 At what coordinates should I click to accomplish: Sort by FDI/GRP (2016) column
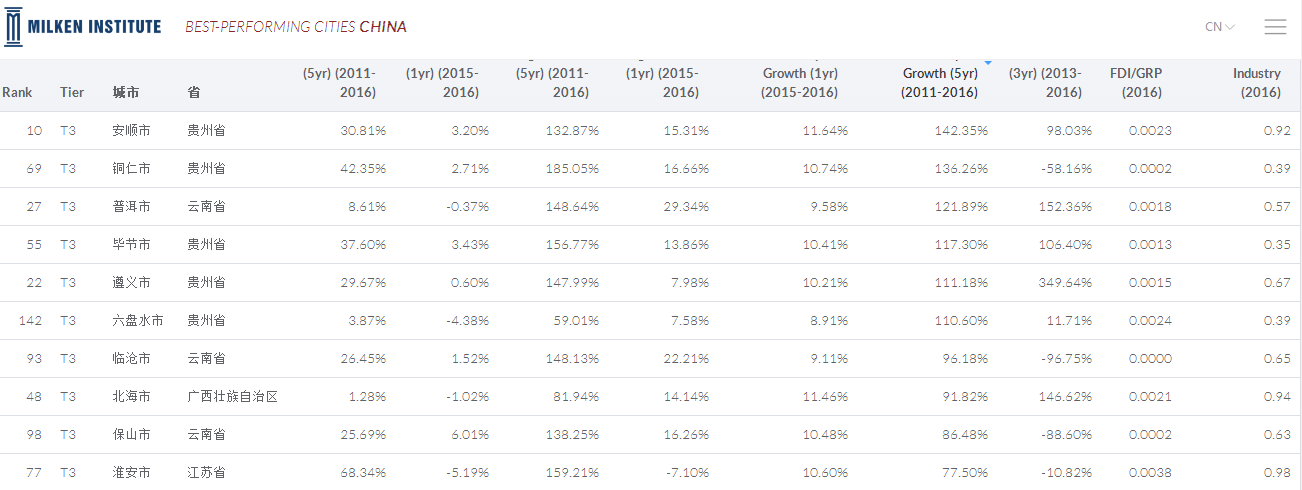[1136, 83]
